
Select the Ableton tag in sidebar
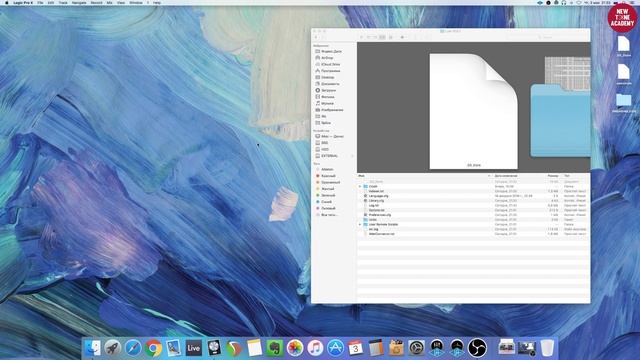pos(325,169)
